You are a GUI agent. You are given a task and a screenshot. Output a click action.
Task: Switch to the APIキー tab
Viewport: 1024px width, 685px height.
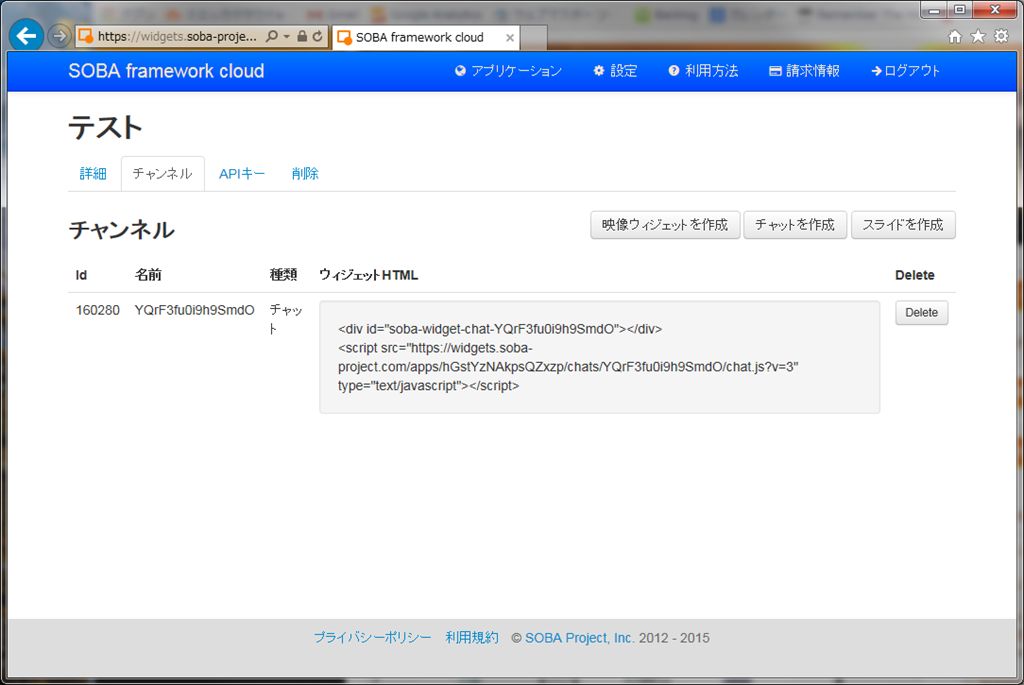242,174
